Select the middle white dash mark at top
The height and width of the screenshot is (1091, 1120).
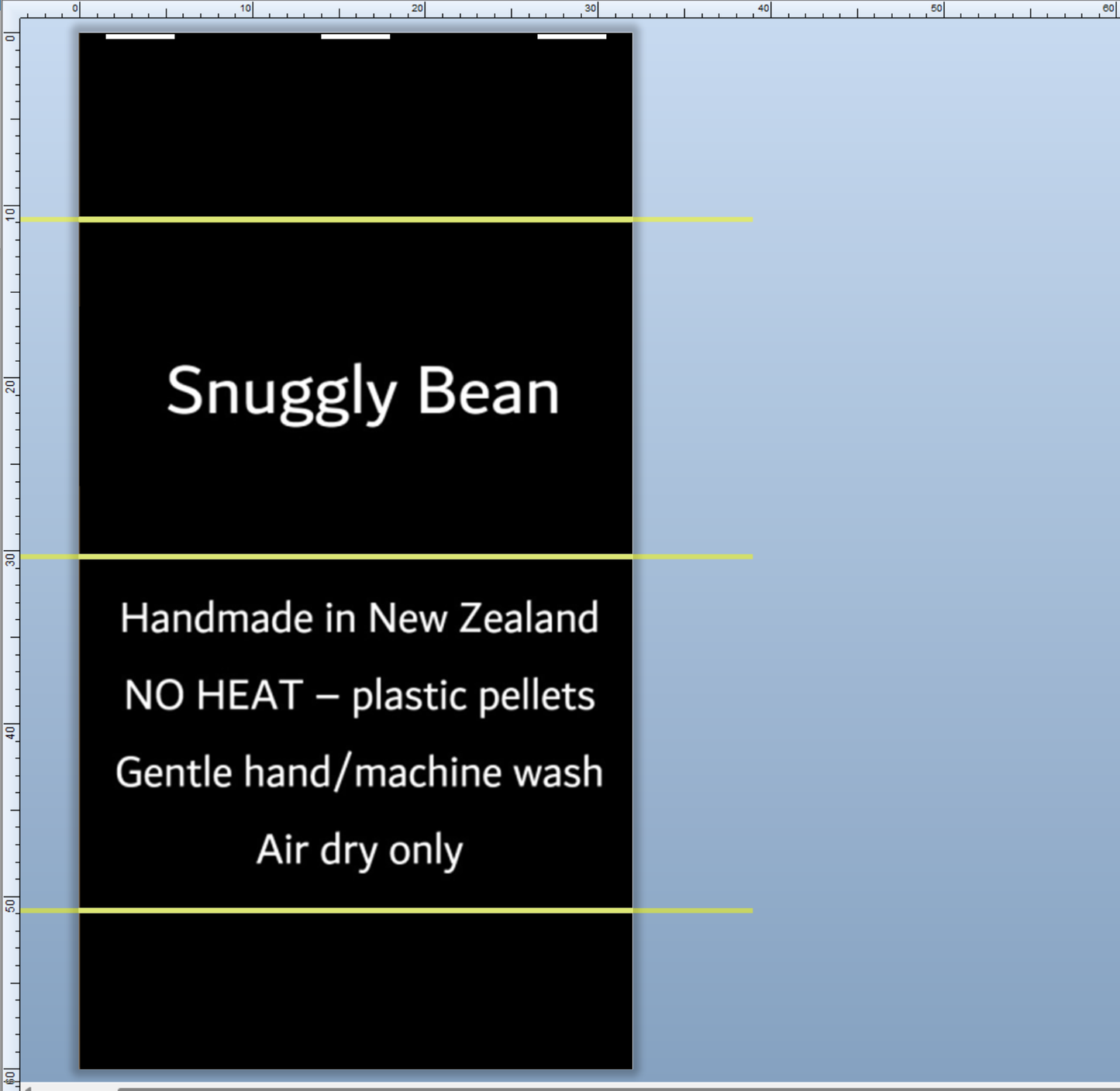pyautogui.click(x=355, y=36)
